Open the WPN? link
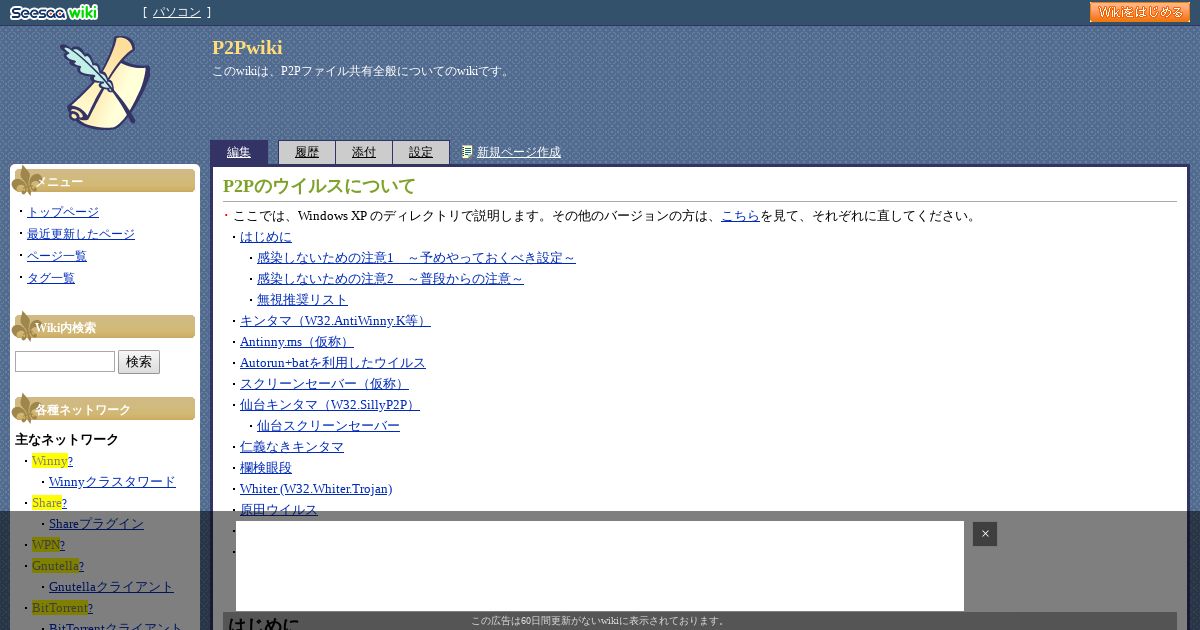Image resolution: width=1200 pixels, height=630 pixels. pyautogui.click(x=48, y=545)
